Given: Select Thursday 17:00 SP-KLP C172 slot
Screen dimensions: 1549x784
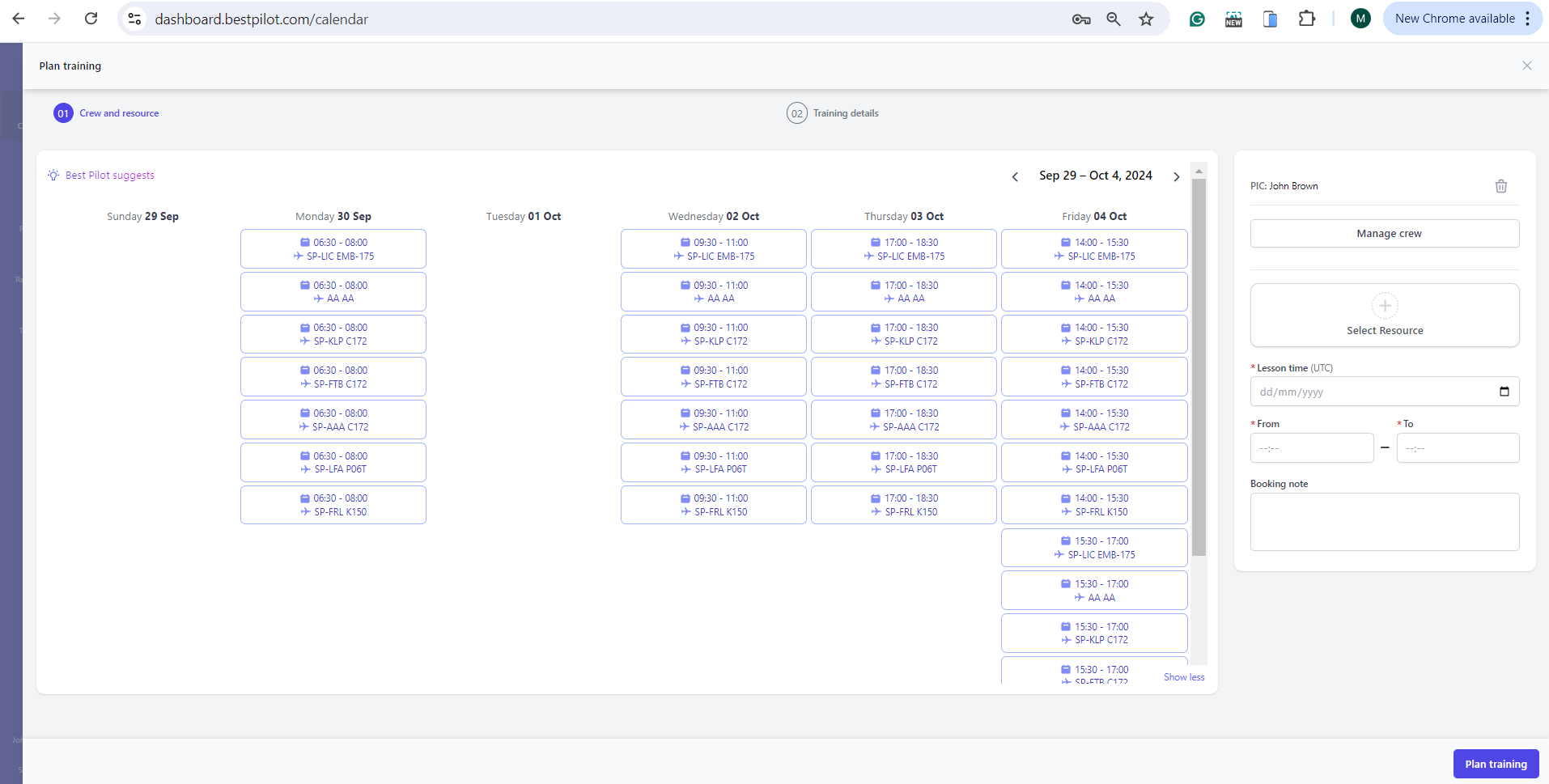Looking at the screenshot, I should pyautogui.click(x=904, y=334).
